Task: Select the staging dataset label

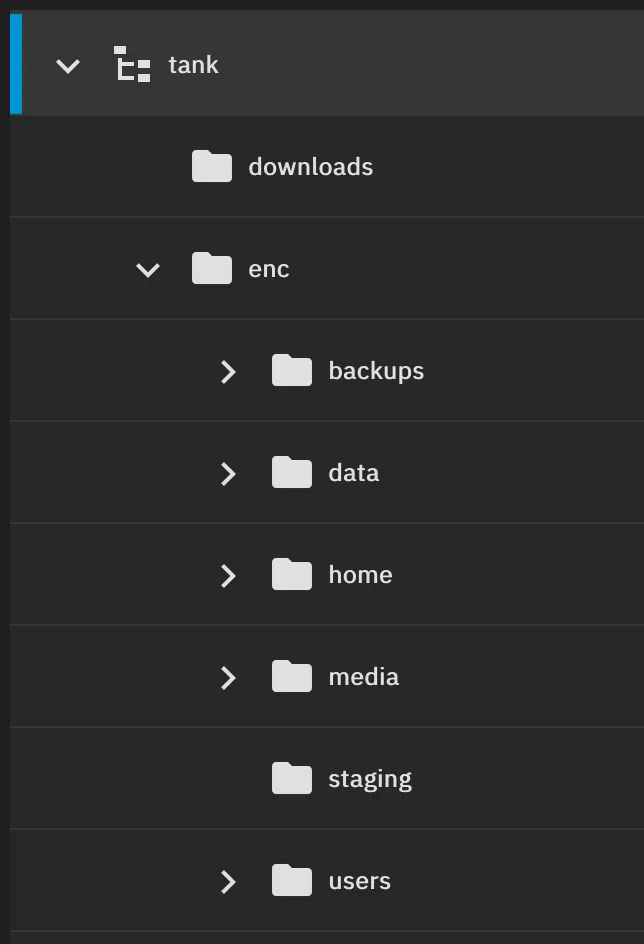Action: pos(370,779)
